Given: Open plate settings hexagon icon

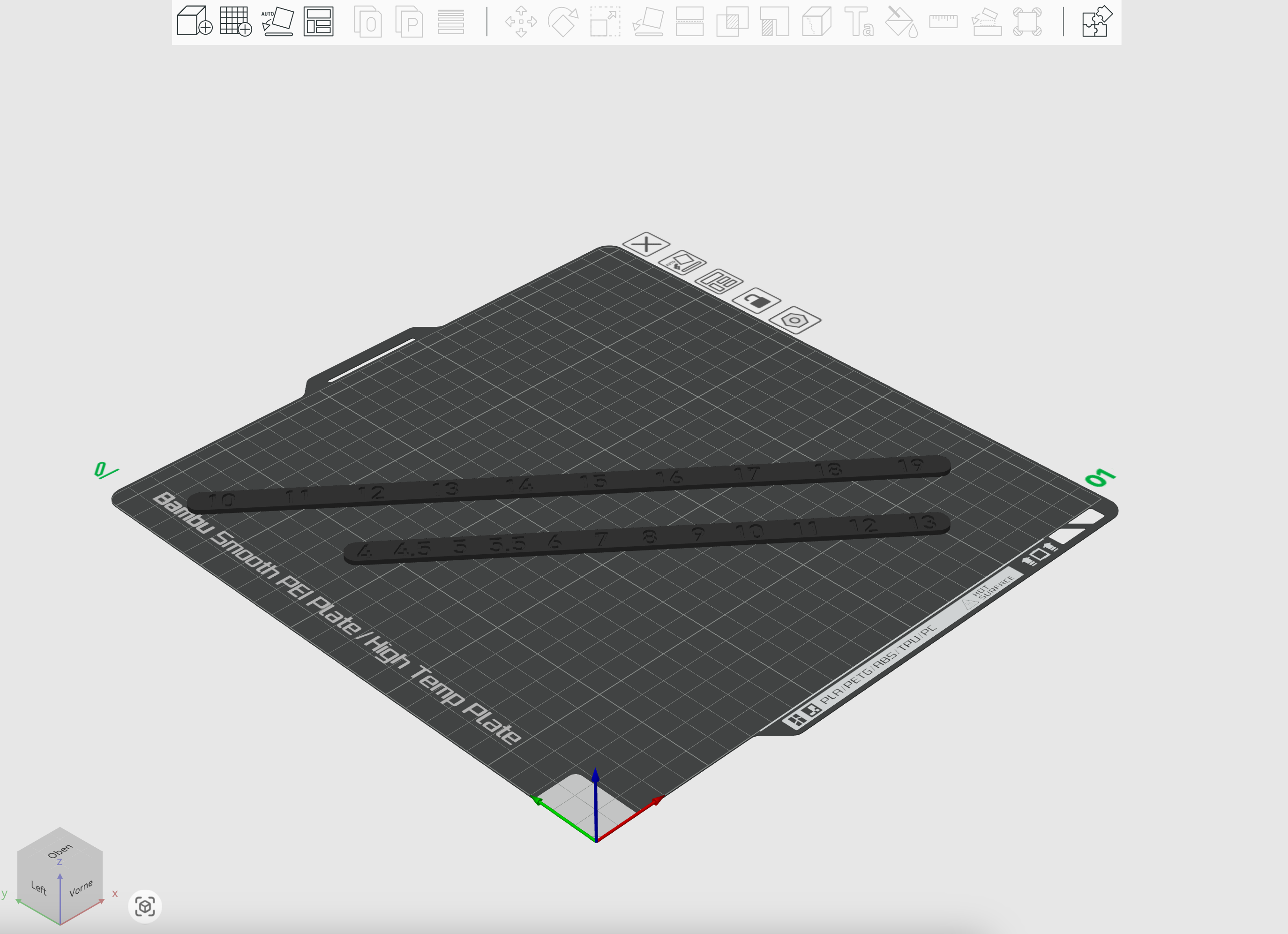Looking at the screenshot, I should (794, 320).
